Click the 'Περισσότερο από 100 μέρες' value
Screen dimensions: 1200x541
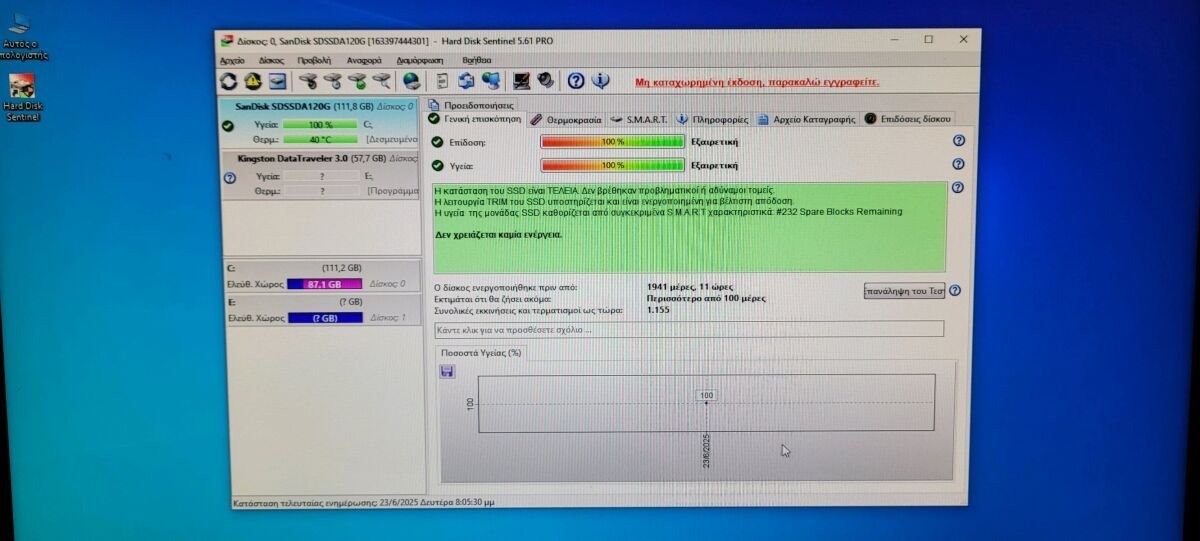click(x=707, y=298)
